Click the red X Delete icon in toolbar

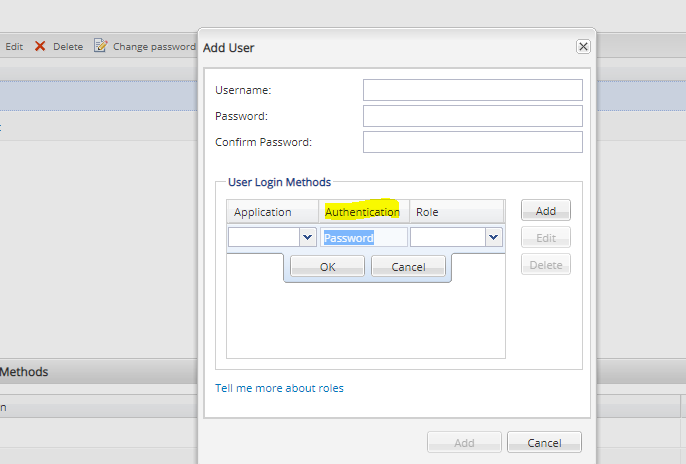coord(41,46)
